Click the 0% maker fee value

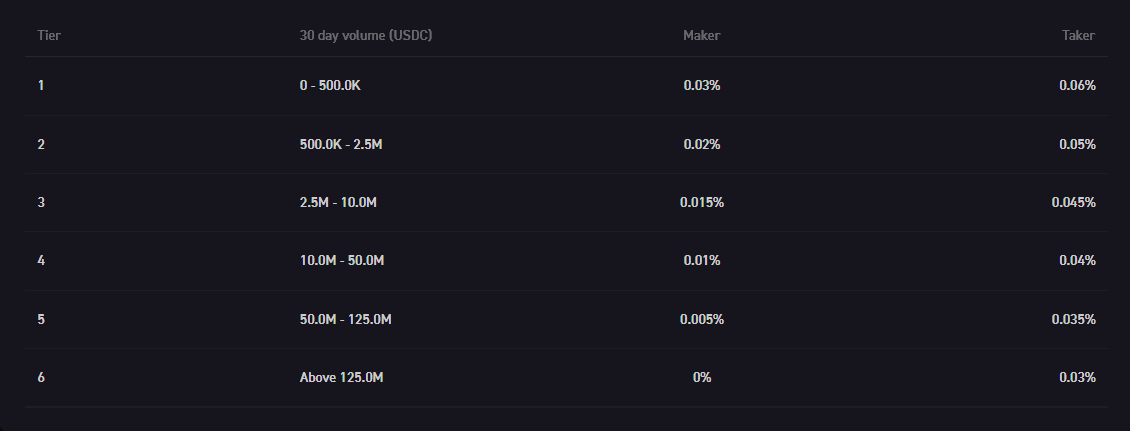[702, 378]
